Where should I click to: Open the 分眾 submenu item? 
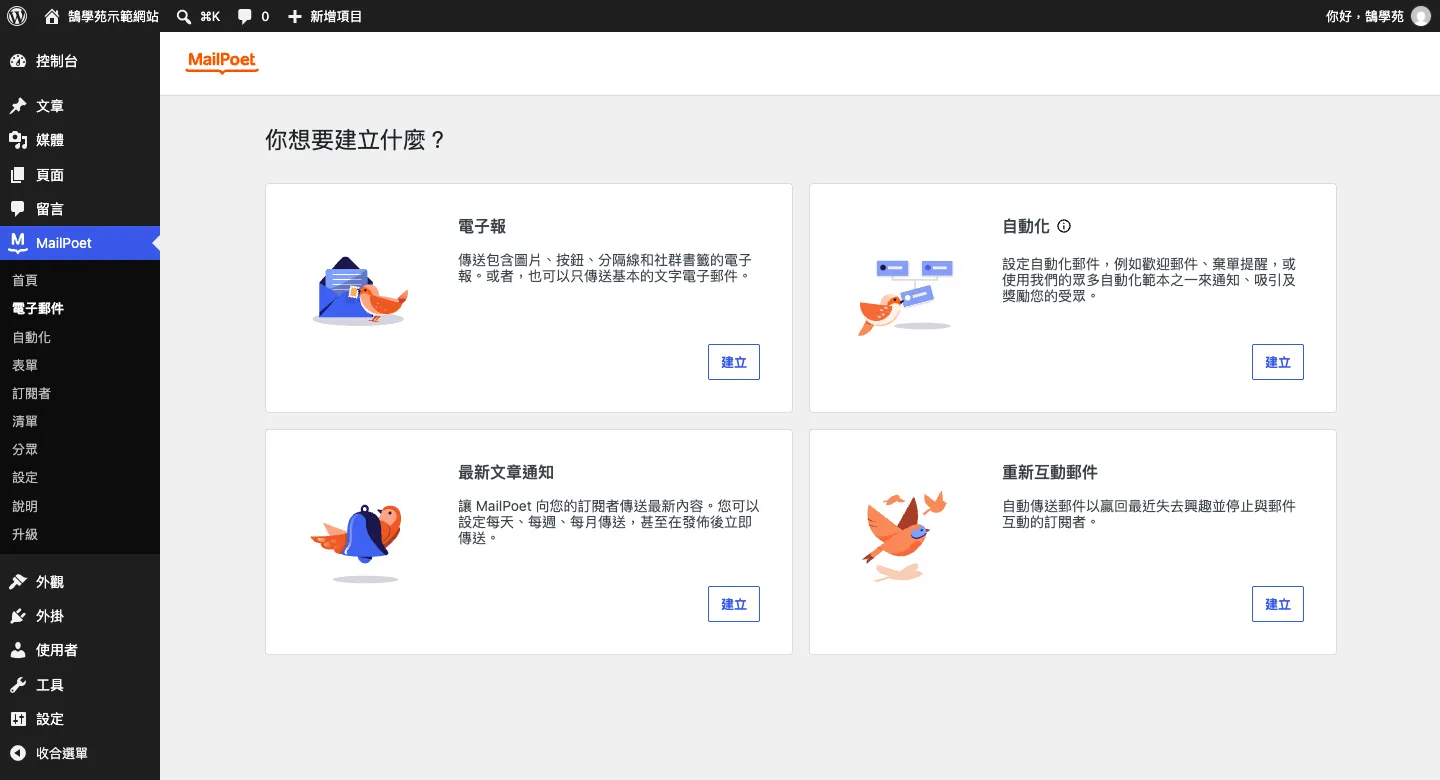(x=25, y=449)
